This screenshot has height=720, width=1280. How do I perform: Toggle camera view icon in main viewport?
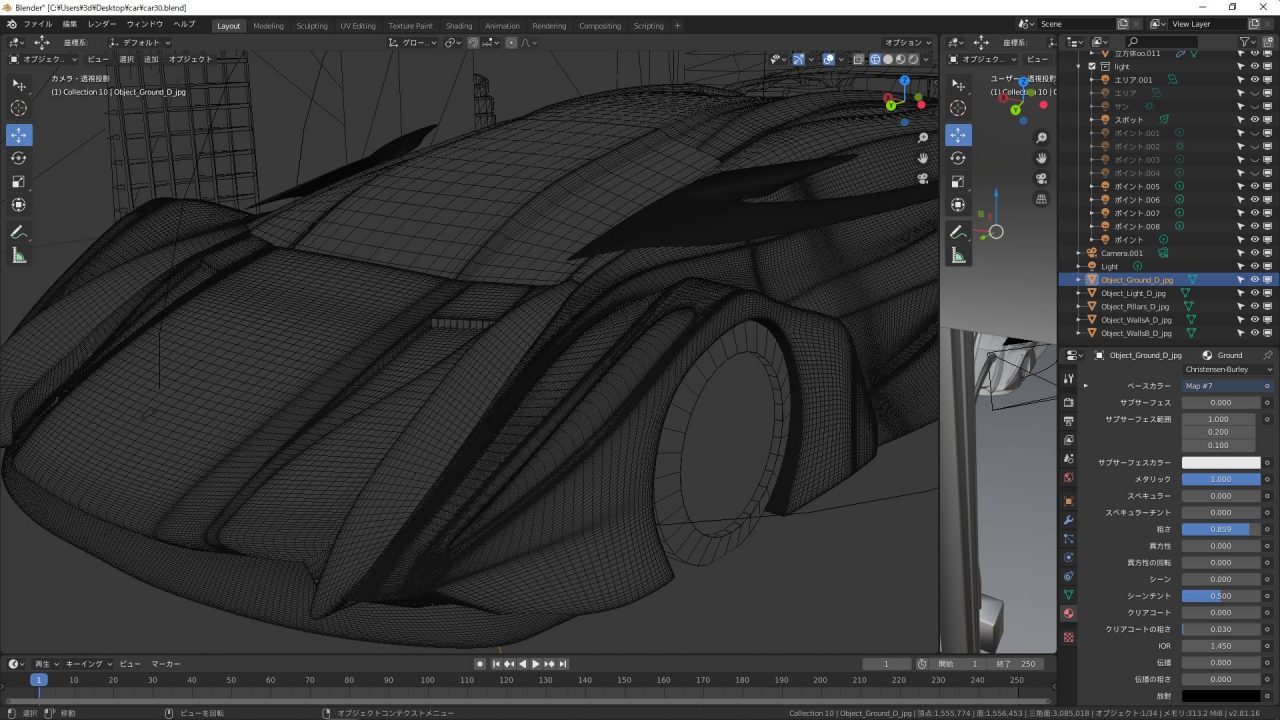pos(923,178)
